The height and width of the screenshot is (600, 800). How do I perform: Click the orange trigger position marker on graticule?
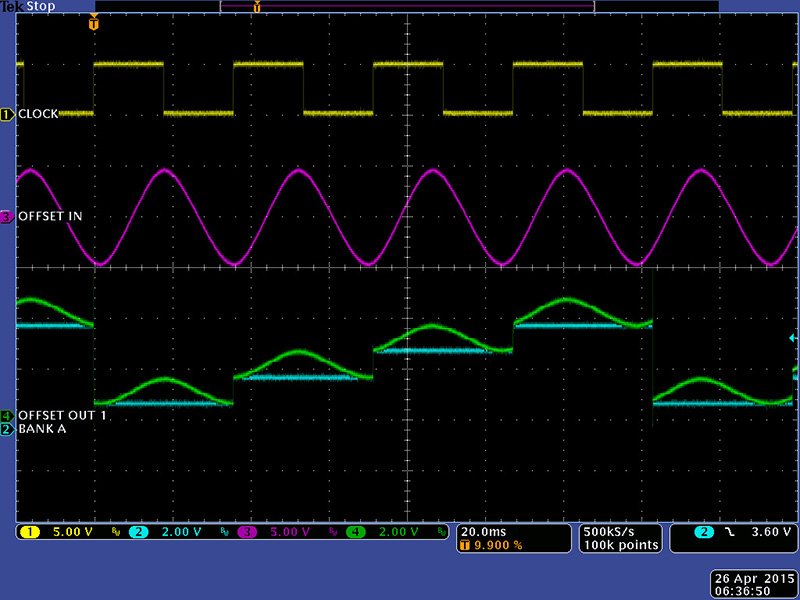tap(94, 23)
